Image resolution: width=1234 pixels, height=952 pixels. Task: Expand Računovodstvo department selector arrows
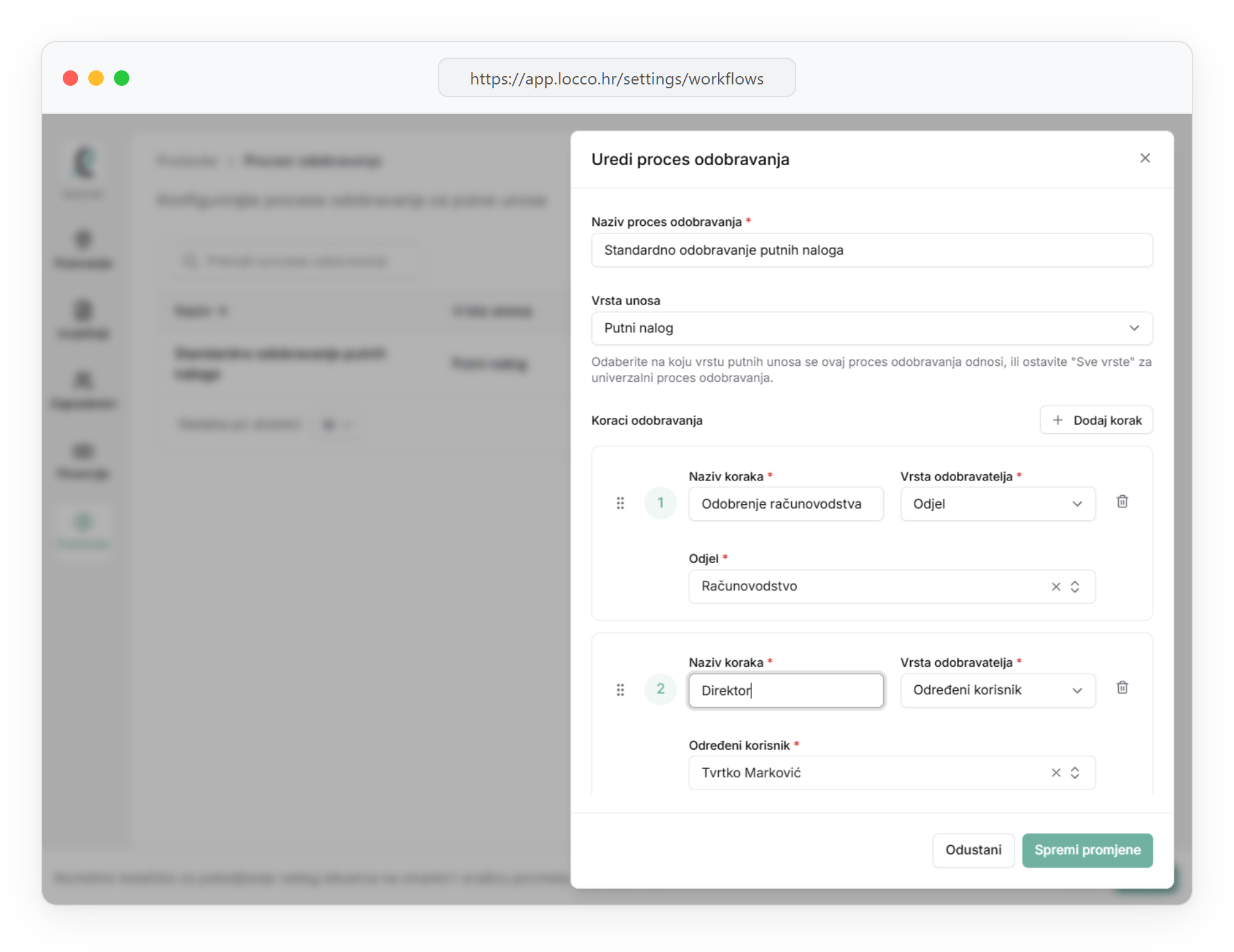1075,587
